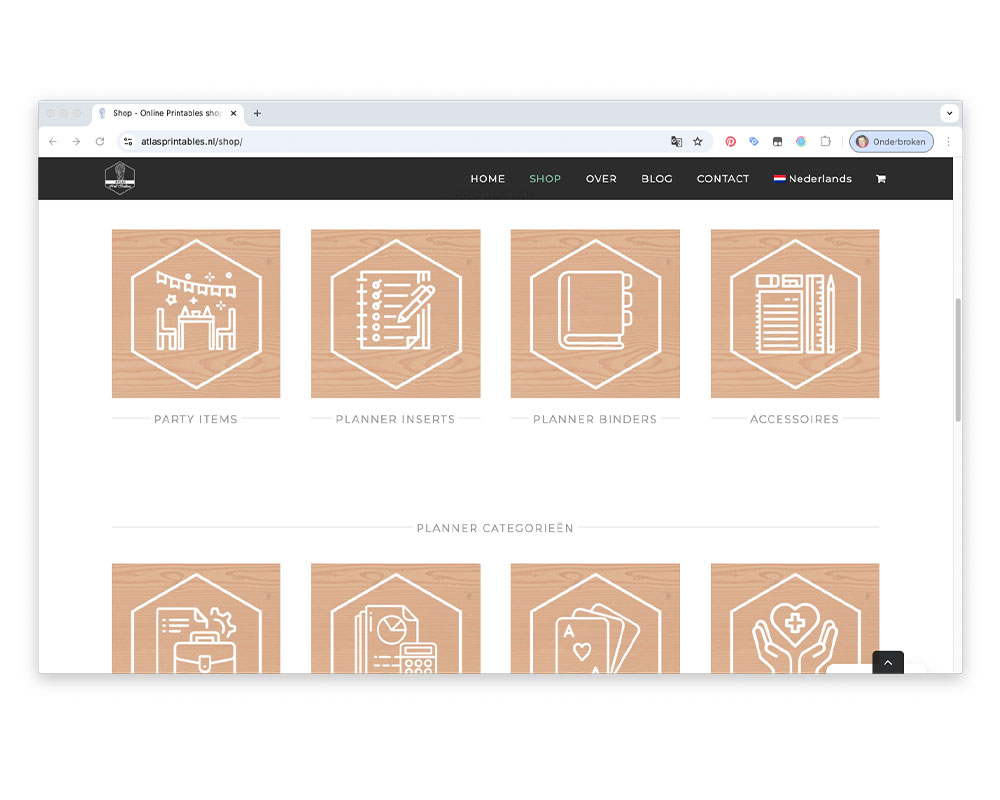1000x800 pixels.
Task: Click the scroll-to-top arrow button
Action: pyautogui.click(x=887, y=662)
